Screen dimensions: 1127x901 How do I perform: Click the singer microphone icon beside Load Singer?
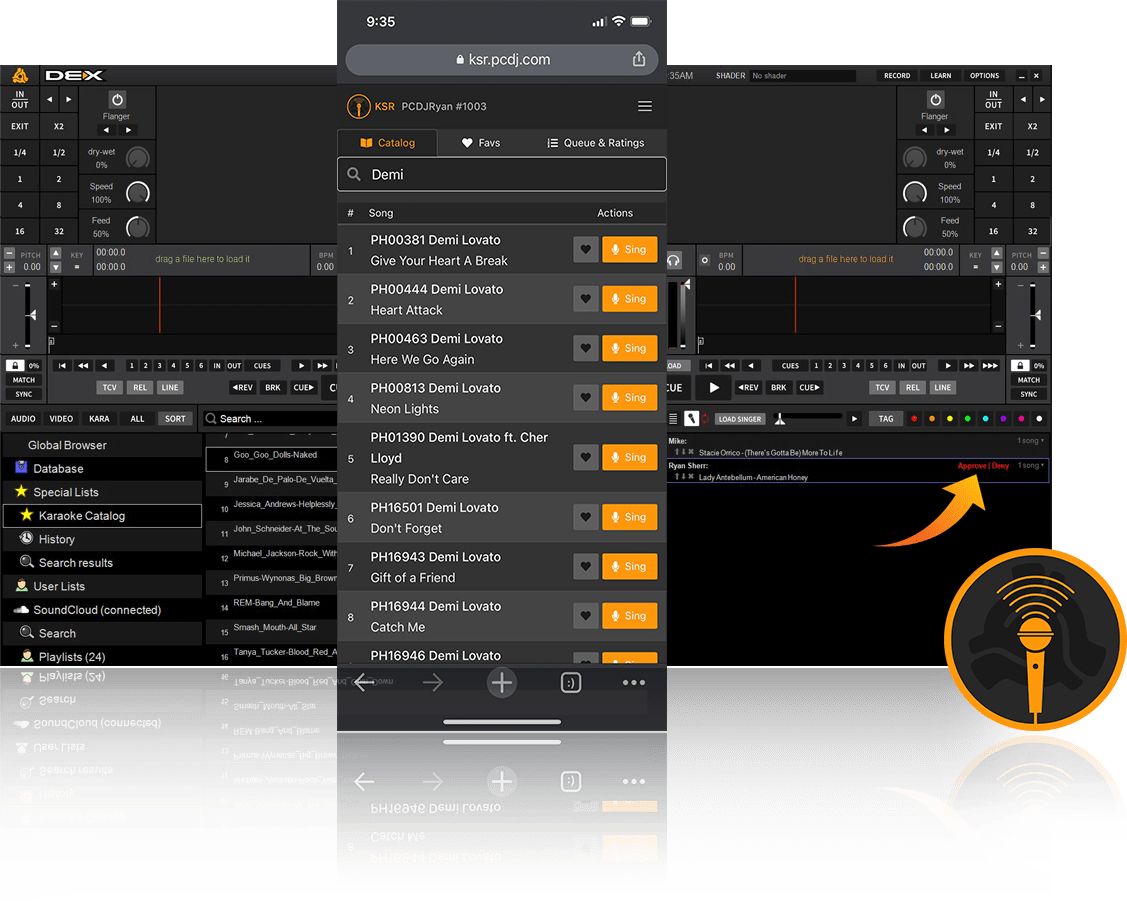(691, 419)
